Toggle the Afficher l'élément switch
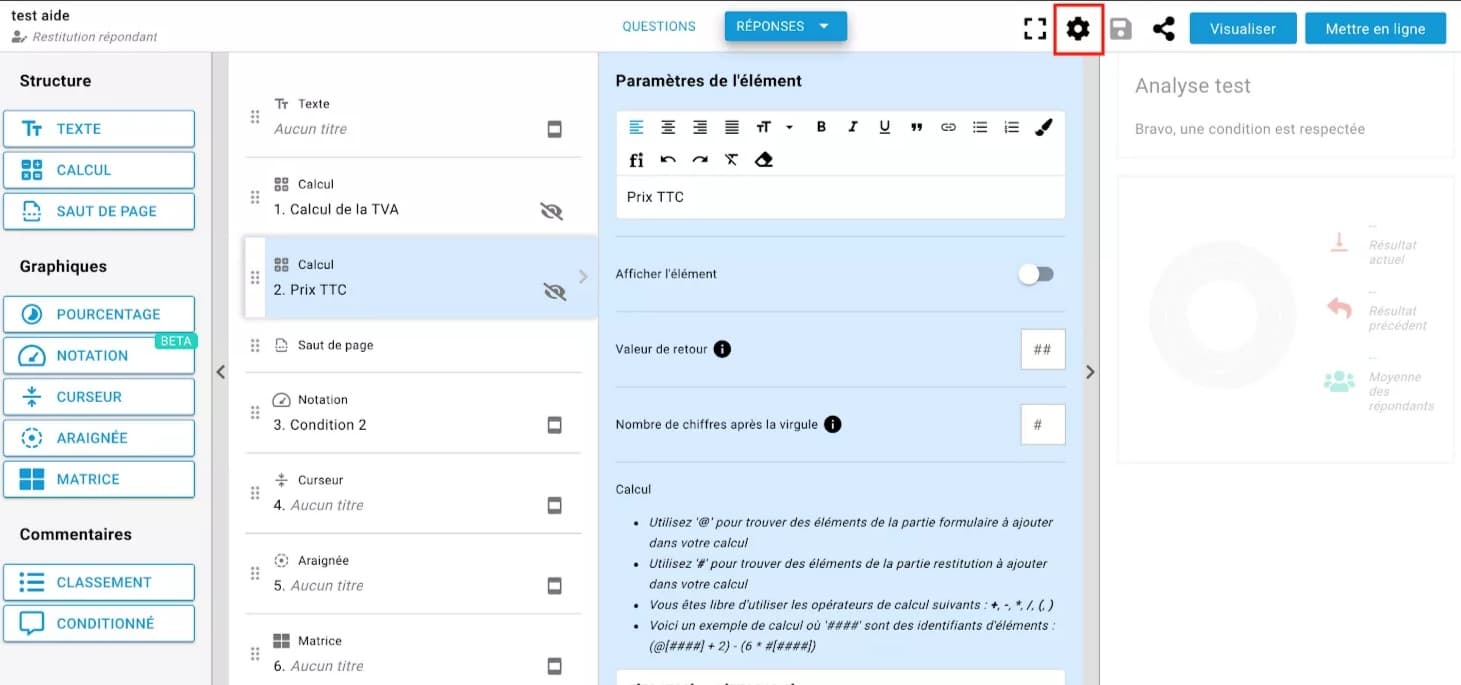This screenshot has height=685, width=1461. pos(1036,274)
